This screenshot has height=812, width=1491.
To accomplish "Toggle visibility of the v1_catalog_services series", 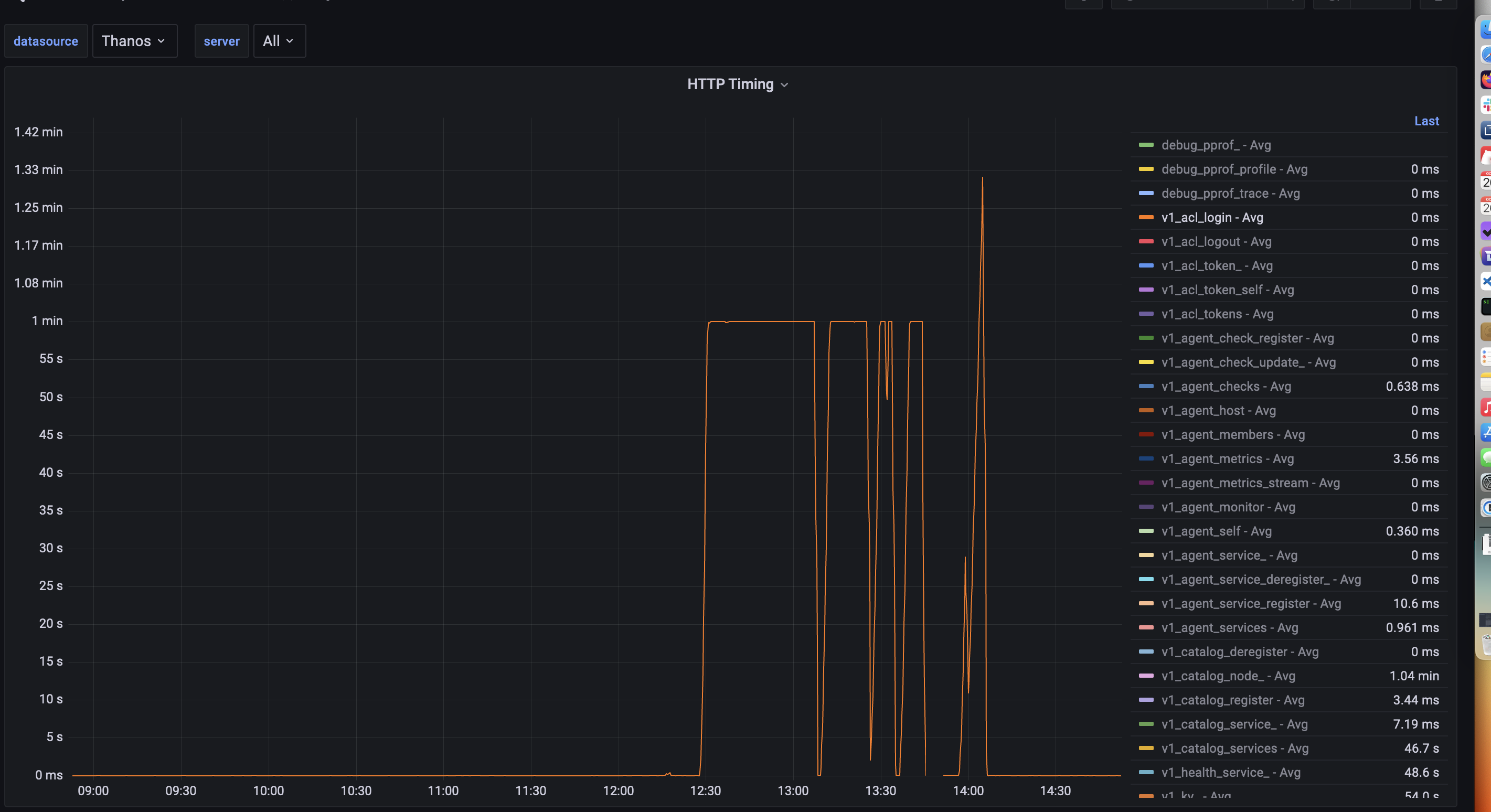I will (x=1233, y=749).
